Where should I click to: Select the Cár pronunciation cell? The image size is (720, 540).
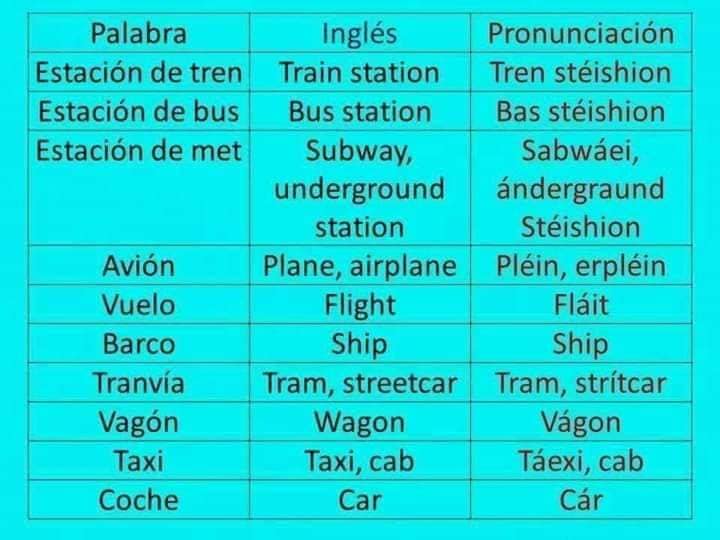pos(581,500)
